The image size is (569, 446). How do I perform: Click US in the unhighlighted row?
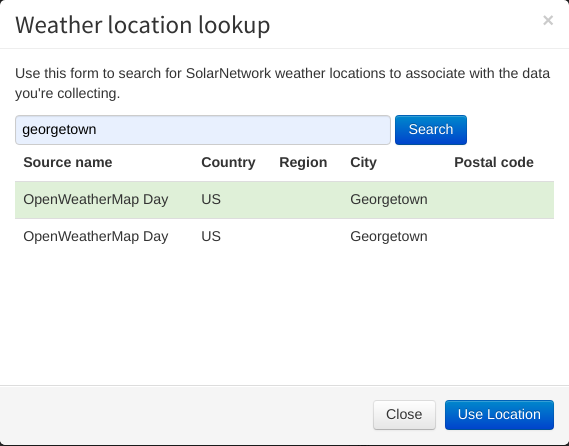(x=211, y=237)
